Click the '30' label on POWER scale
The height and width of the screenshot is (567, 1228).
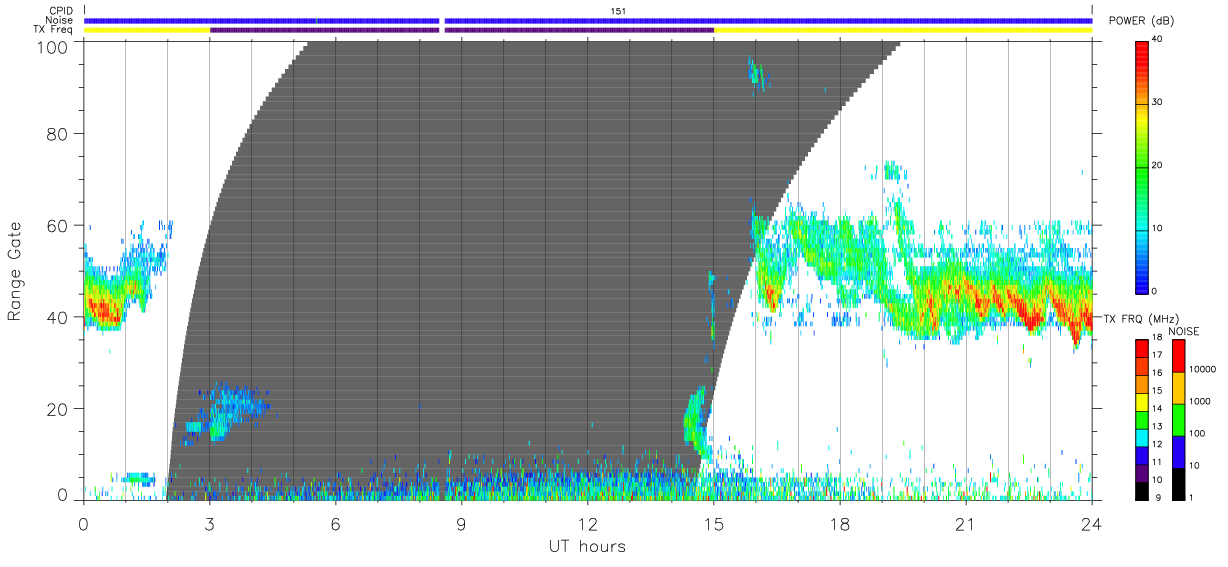click(1159, 103)
